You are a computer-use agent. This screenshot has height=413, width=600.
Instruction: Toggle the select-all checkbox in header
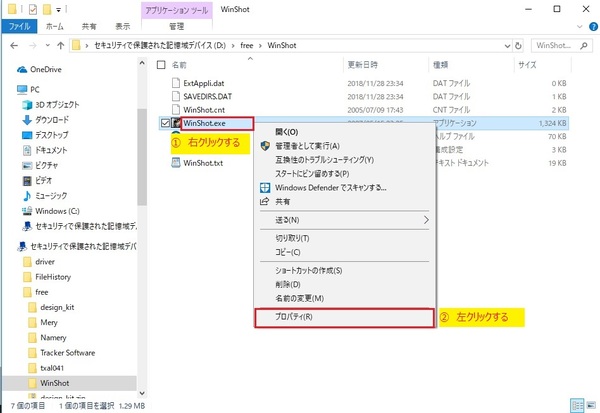tap(161, 65)
